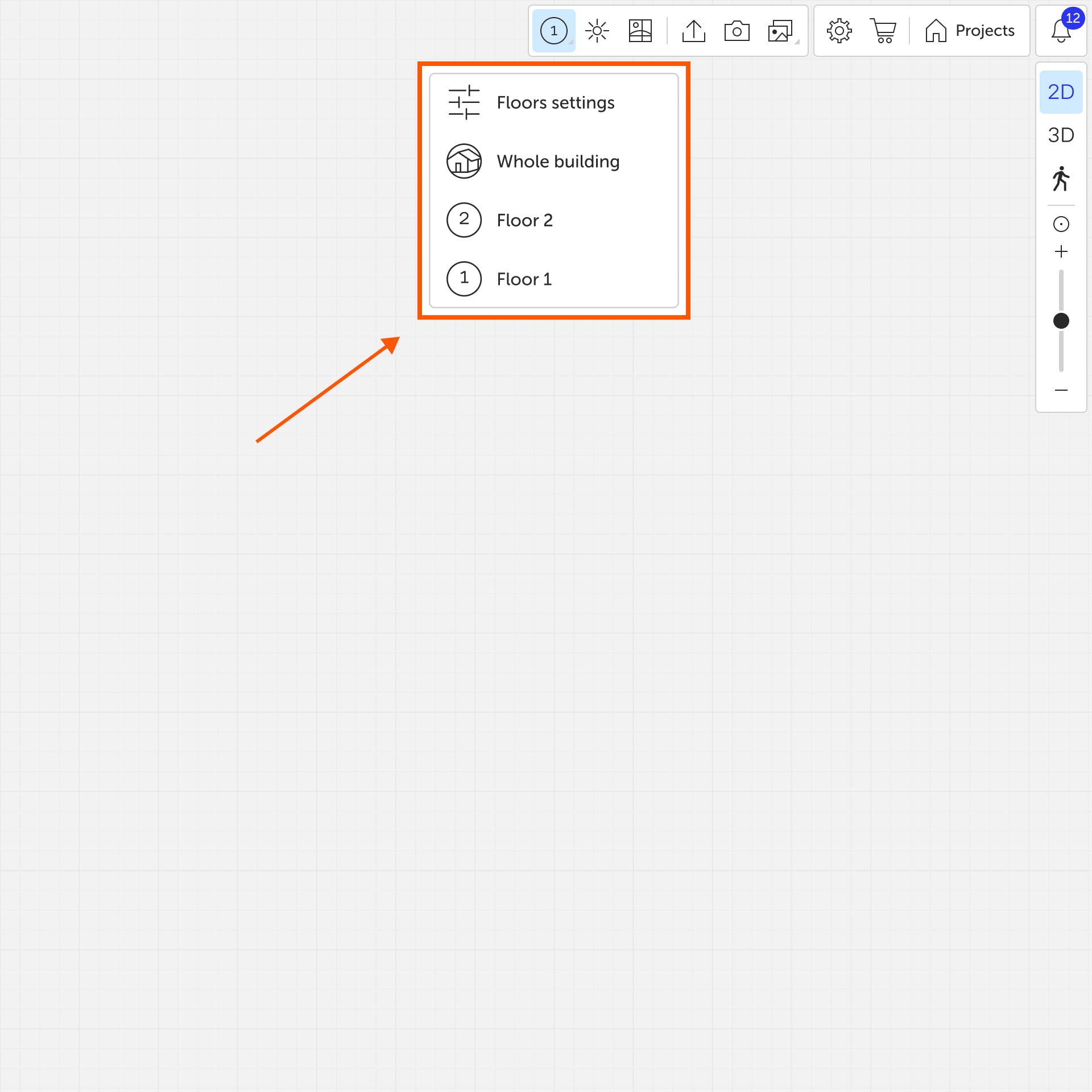Open the shopping cart icon
This screenshot has height=1092, width=1092.
click(883, 31)
